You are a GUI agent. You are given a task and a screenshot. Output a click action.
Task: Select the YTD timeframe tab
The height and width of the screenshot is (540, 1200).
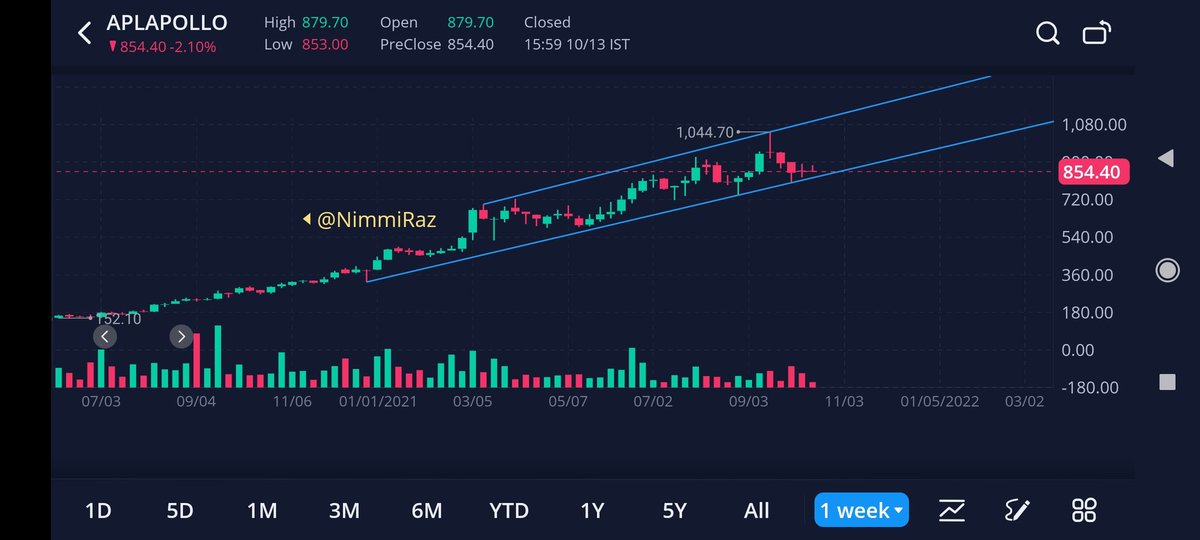[509, 510]
